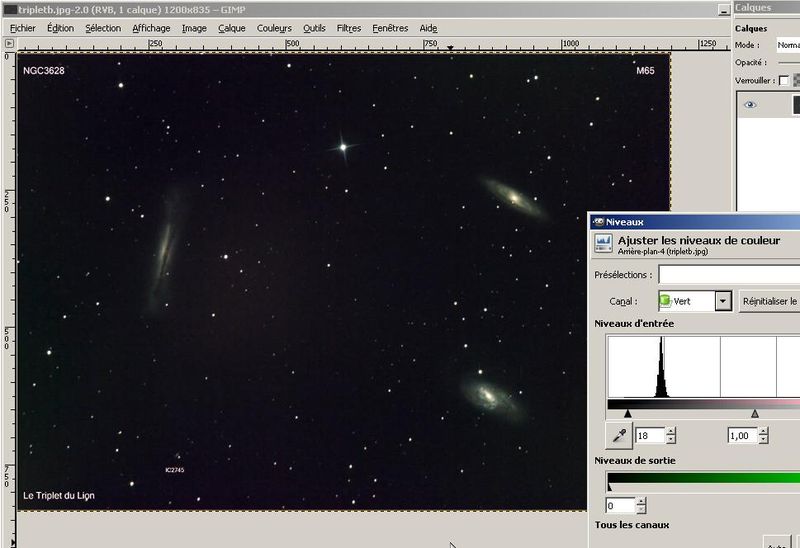The image size is (800, 548).
Task: Click the Auto levels button
Action: point(778,543)
